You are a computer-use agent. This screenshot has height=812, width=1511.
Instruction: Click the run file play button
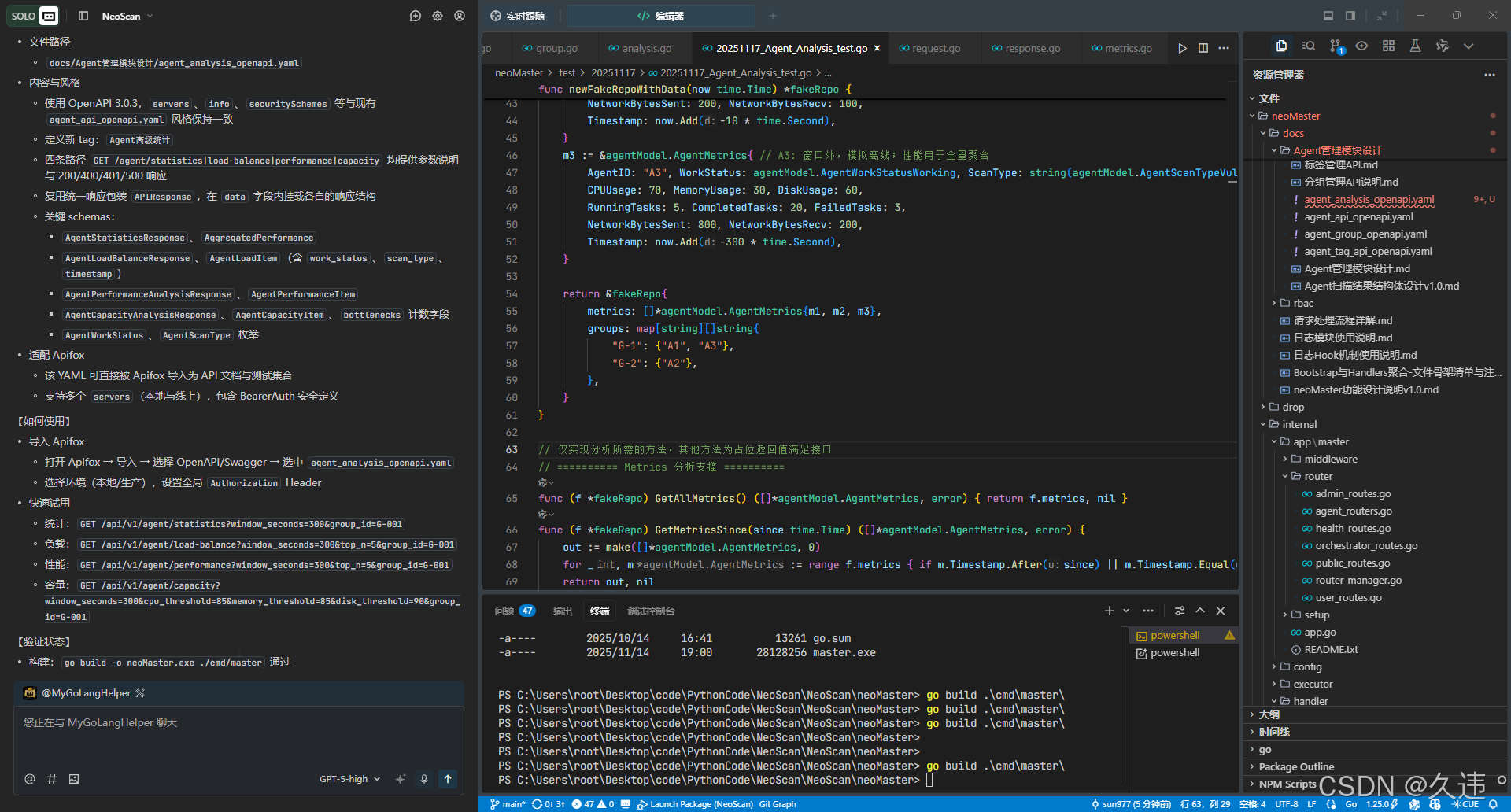[x=1182, y=48]
